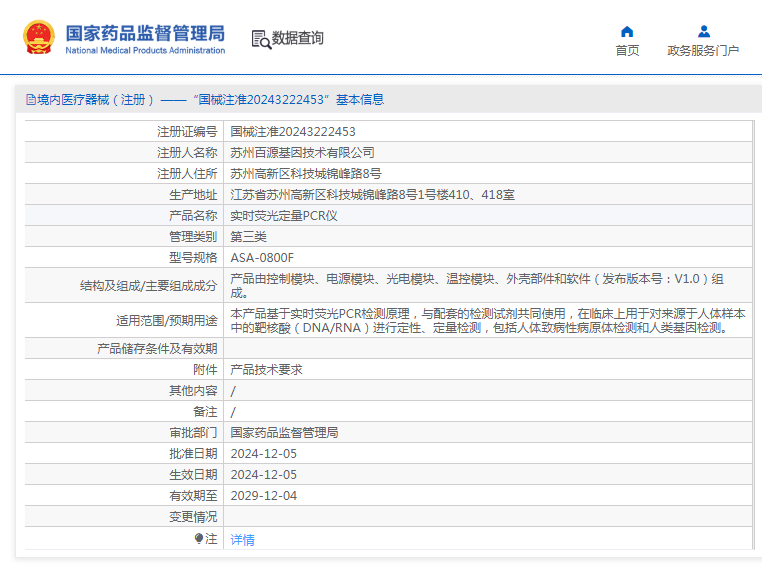The image size is (762, 567).
Task: Click 国家药品监督管理局 site title
Action: pos(145,34)
